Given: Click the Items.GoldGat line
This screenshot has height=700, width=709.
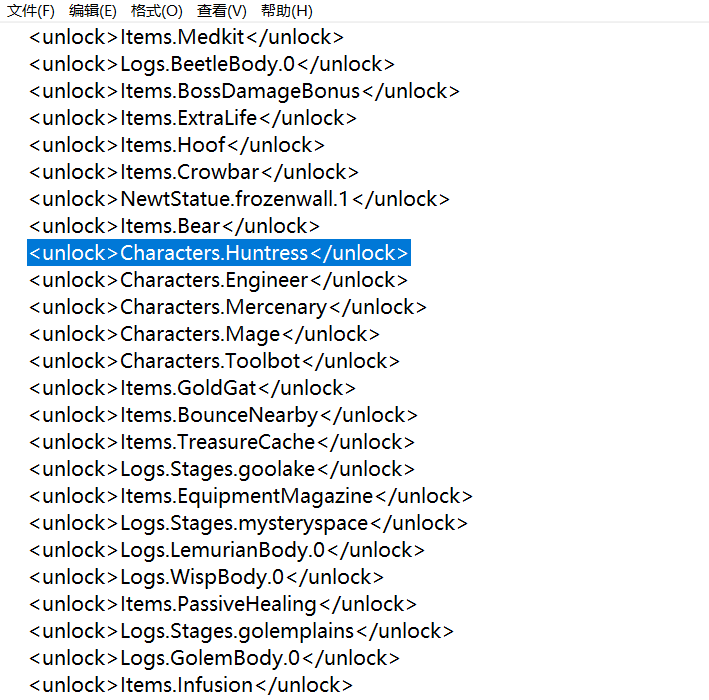Looking at the screenshot, I should click(192, 388).
